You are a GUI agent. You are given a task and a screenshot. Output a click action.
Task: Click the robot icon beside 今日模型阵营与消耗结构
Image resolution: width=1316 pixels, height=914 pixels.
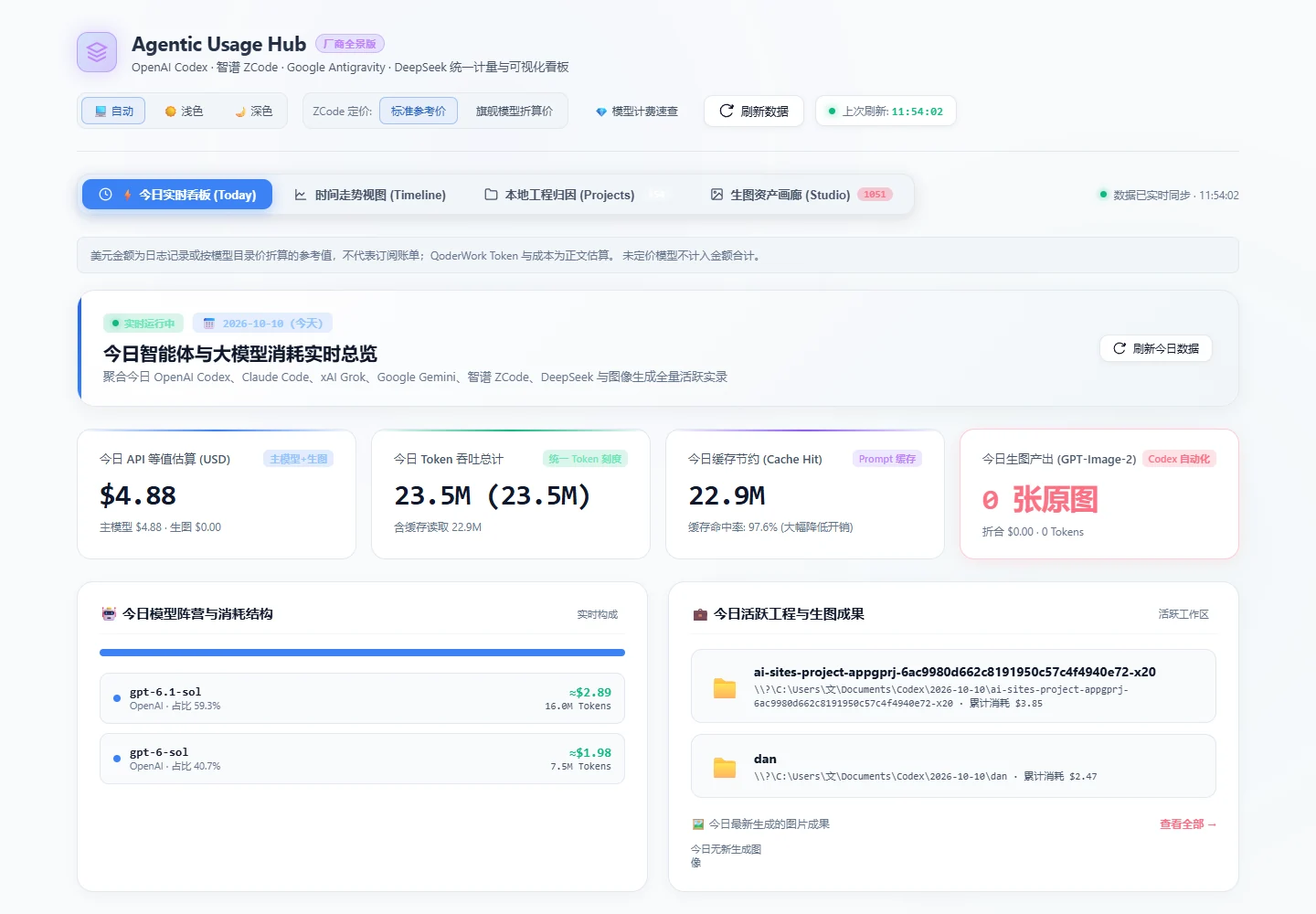(x=109, y=614)
